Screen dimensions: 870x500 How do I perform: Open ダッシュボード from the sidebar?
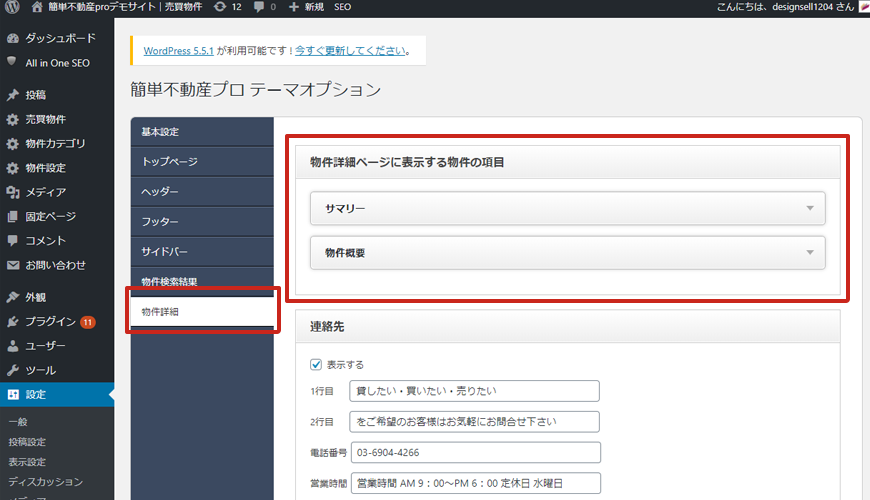pos(60,38)
